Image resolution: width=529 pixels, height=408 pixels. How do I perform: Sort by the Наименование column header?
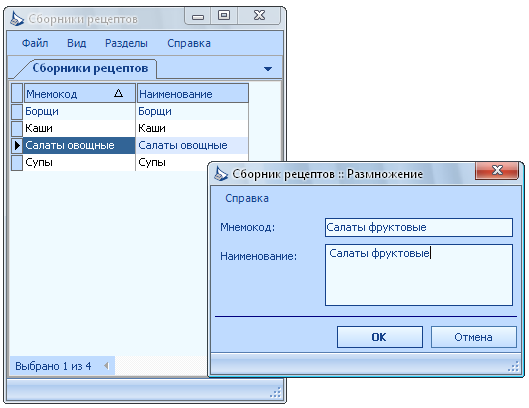tap(193, 93)
